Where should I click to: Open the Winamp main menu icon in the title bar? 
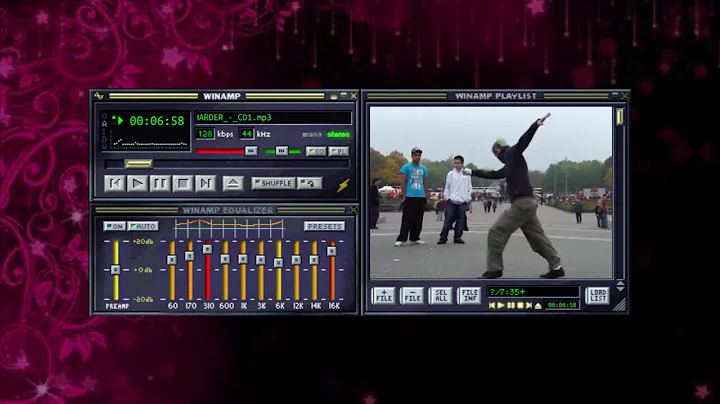pos(99,96)
